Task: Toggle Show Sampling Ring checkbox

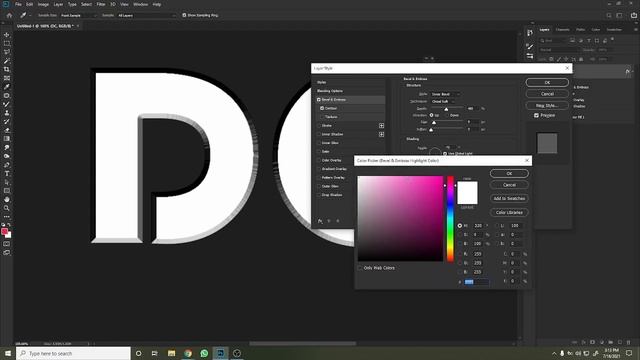Action: pyautogui.click(x=184, y=15)
